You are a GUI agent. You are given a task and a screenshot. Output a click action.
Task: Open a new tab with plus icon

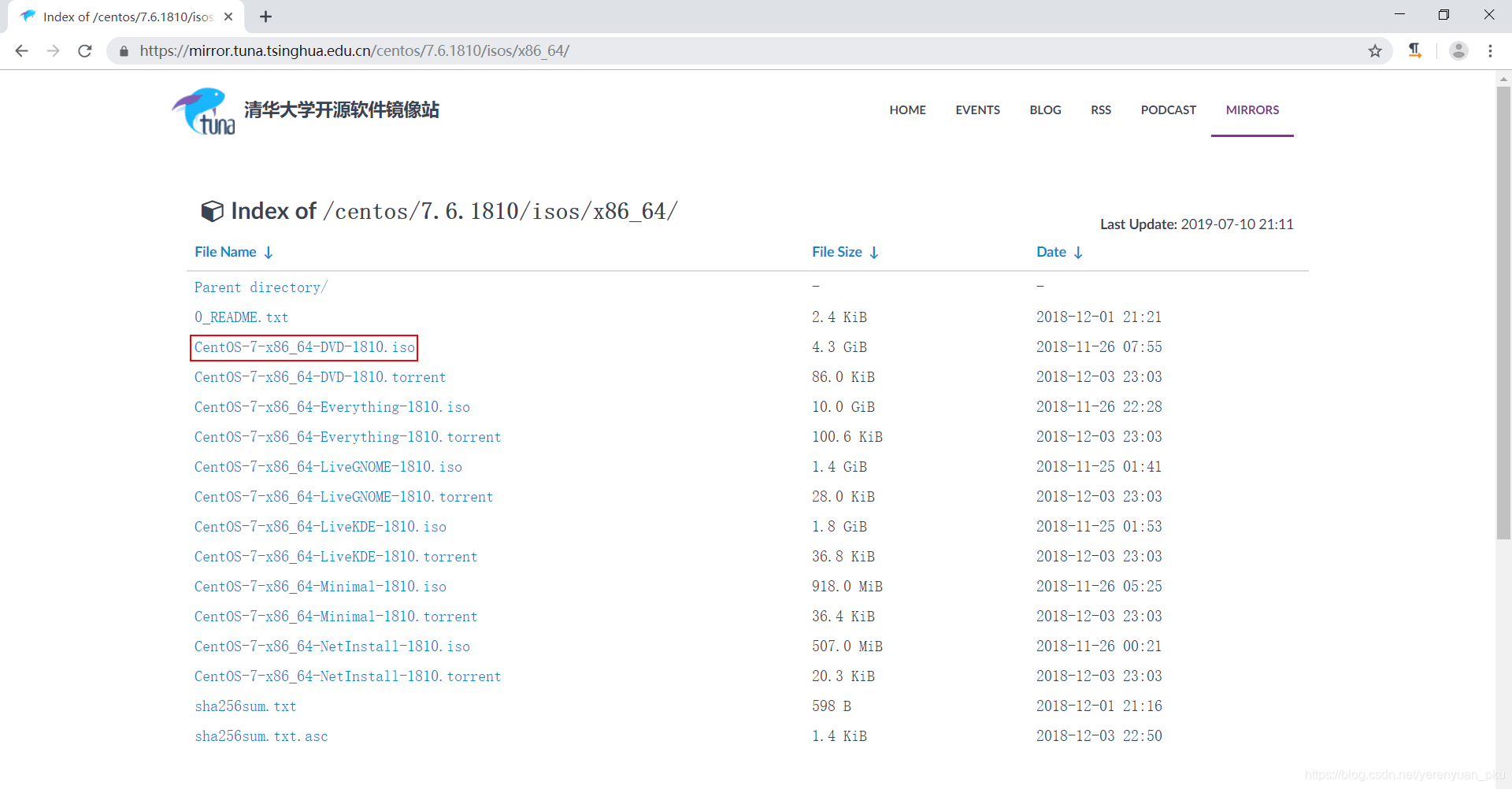pyautogui.click(x=265, y=17)
